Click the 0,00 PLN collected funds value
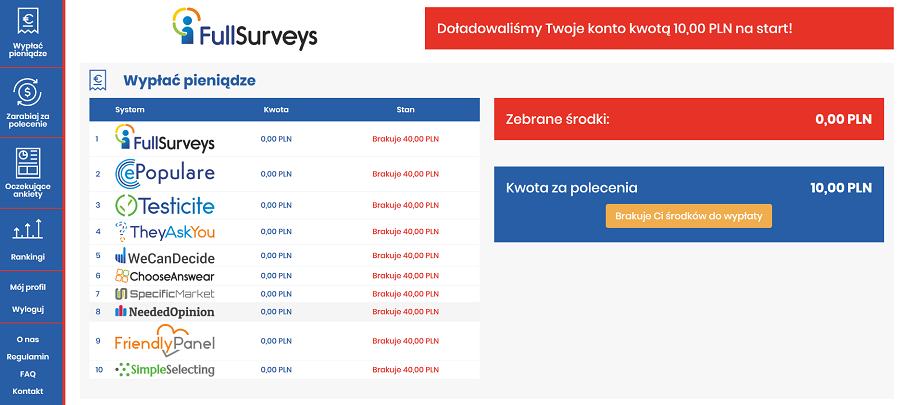This screenshot has height=405, width=900. 843,119
